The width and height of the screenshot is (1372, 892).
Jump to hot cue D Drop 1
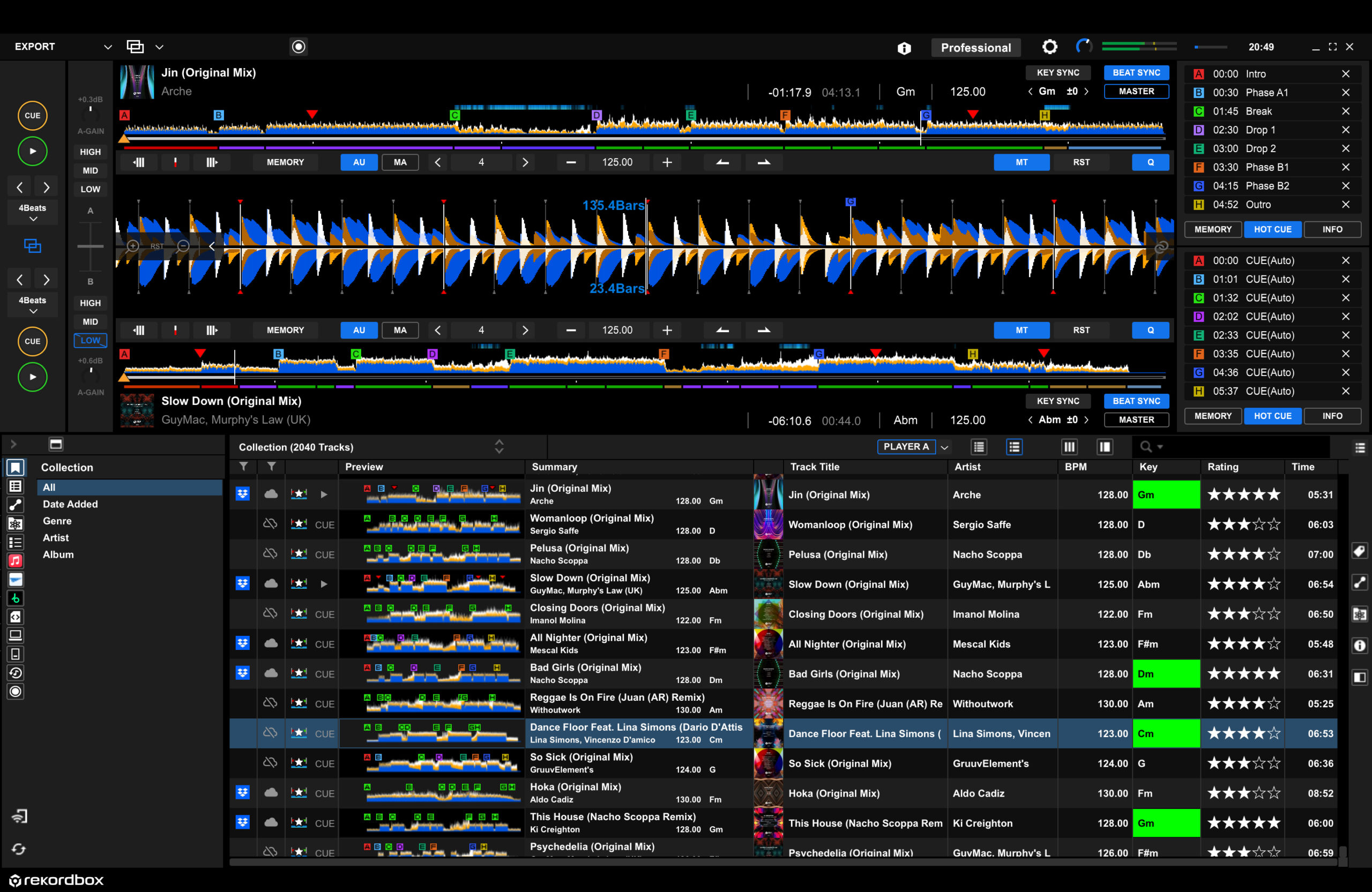pyautogui.click(x=1259, y=130)
